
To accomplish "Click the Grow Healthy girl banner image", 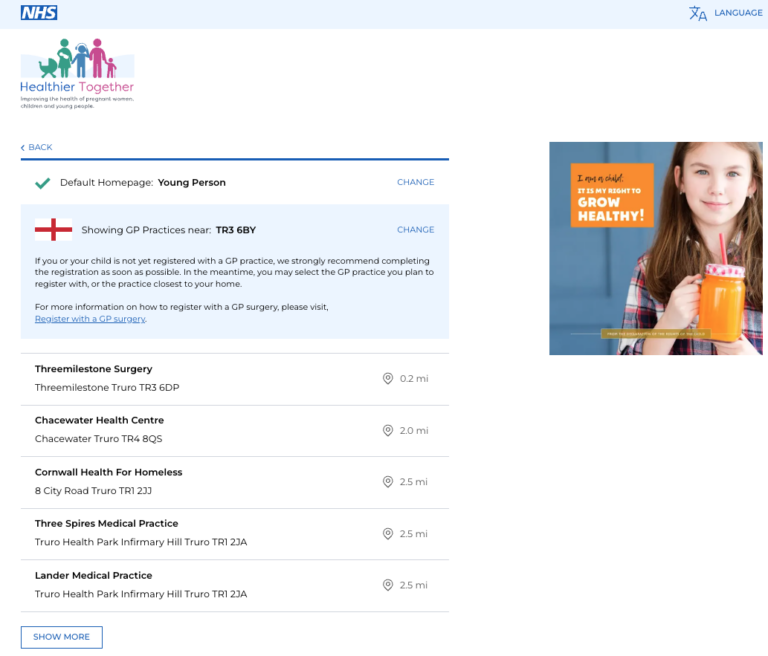I will (656, 248).
